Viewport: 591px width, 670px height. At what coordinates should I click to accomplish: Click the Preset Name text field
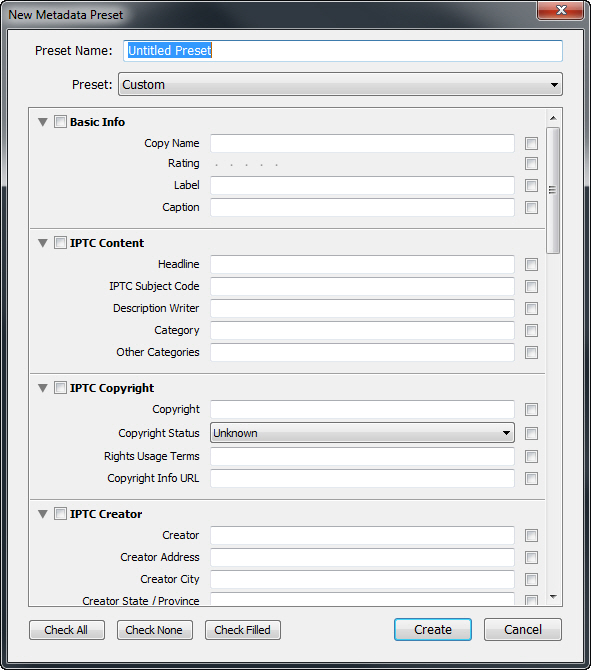point(343,51)
